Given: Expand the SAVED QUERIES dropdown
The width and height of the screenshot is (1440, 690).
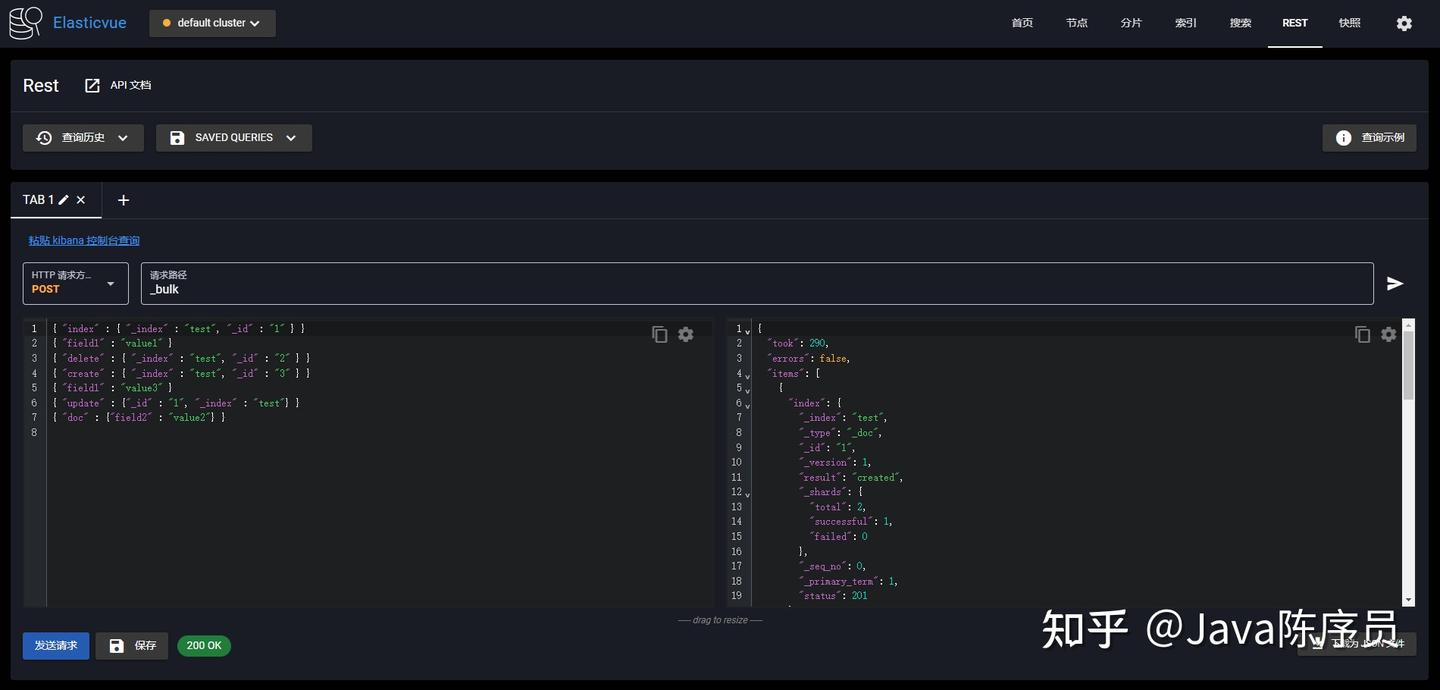Looking at the screenshot, I should pos(233,137).
